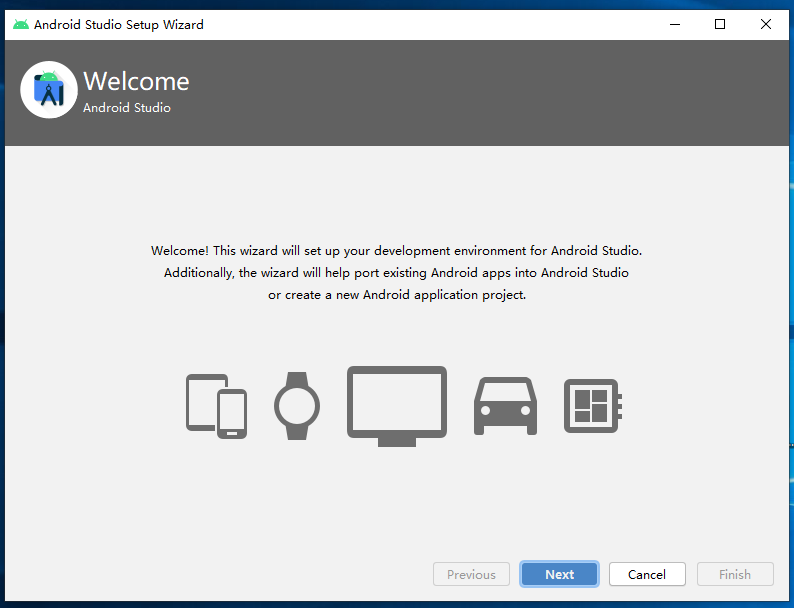The width and height of the screenshot is (794, 608).
Task: Click 'Android Studio Setup Wizard' title text
Action: tap(118, 24)
